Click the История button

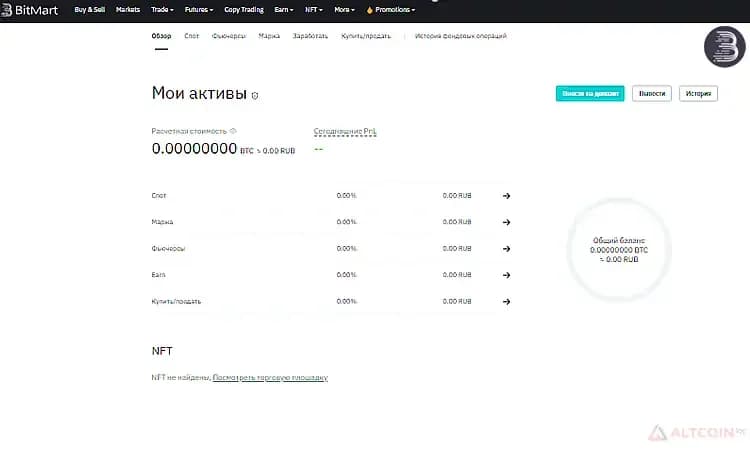(698, 93)
